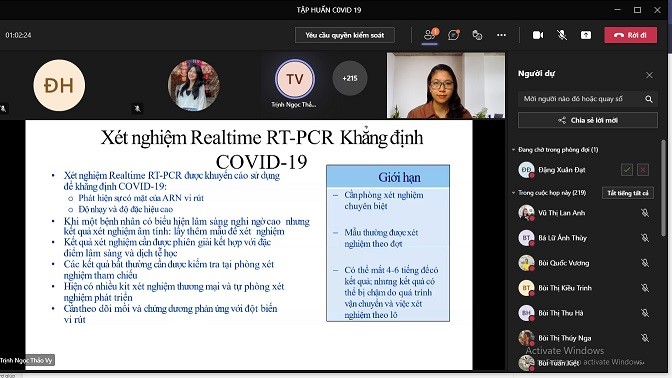
Task: Close the Người dự participants panel
Action: [x=649, y=75]
